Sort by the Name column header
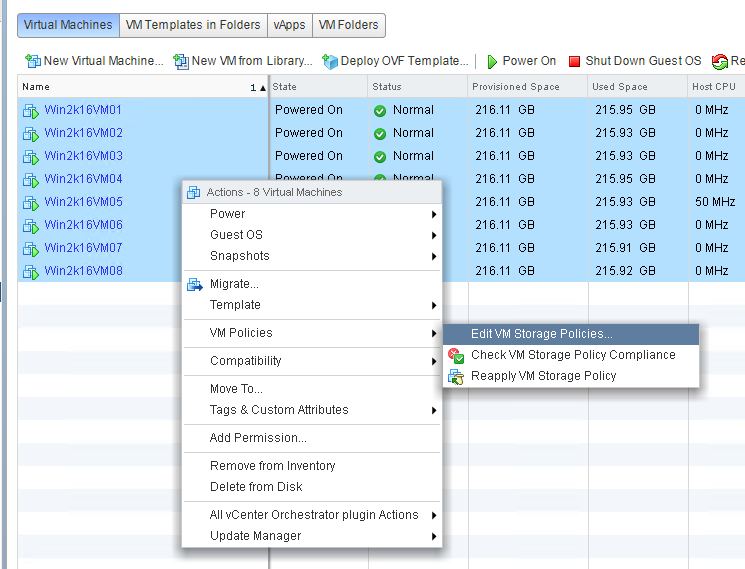 [36, 87]
